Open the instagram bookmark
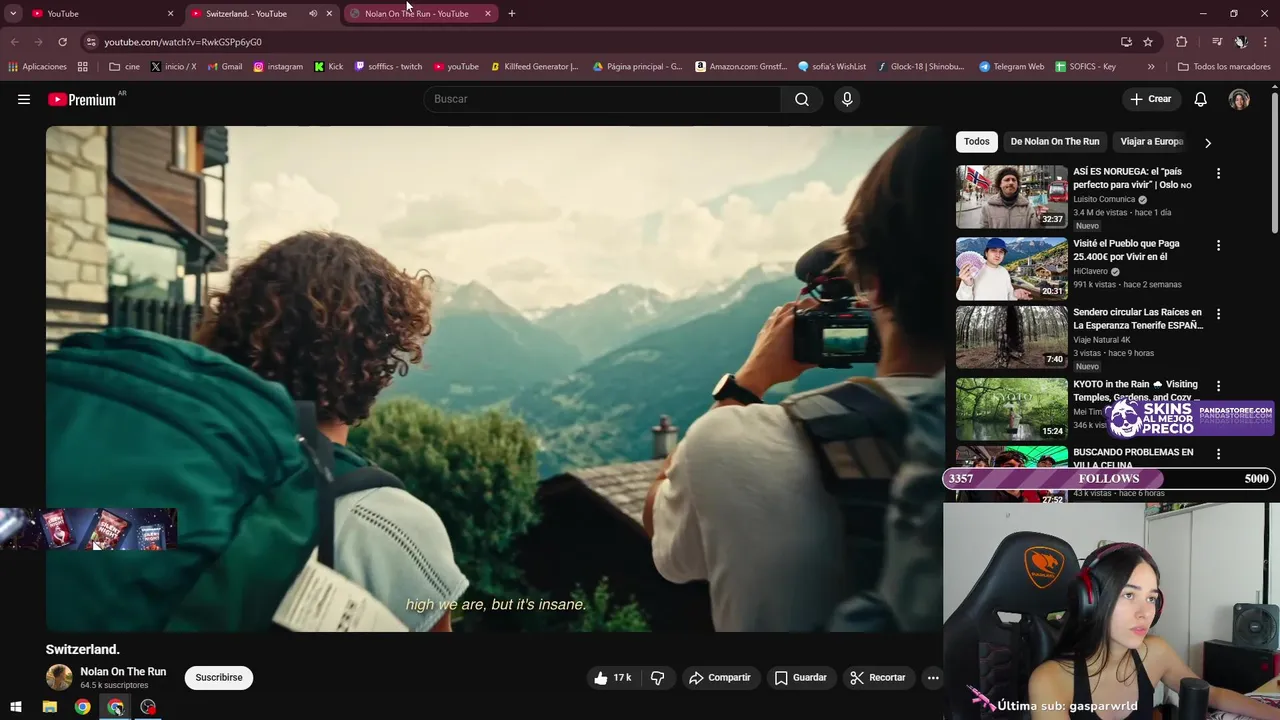 (278, 67)
